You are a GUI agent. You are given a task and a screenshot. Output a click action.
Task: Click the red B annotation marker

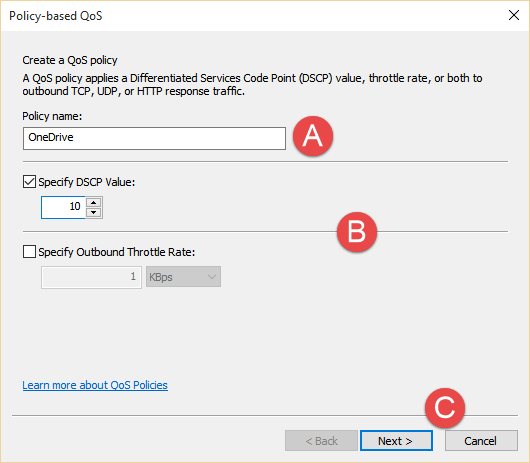click(x=357, y=232)
